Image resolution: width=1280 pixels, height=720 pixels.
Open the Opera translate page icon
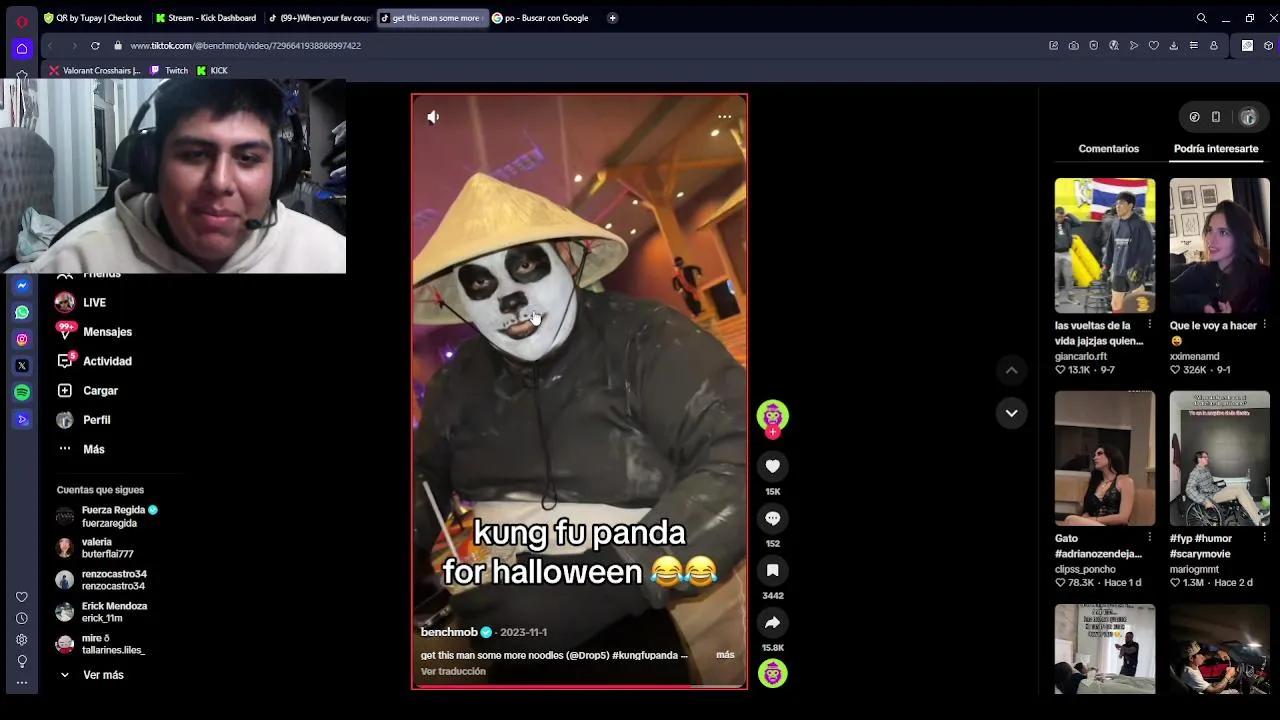tap(1113, 46)
